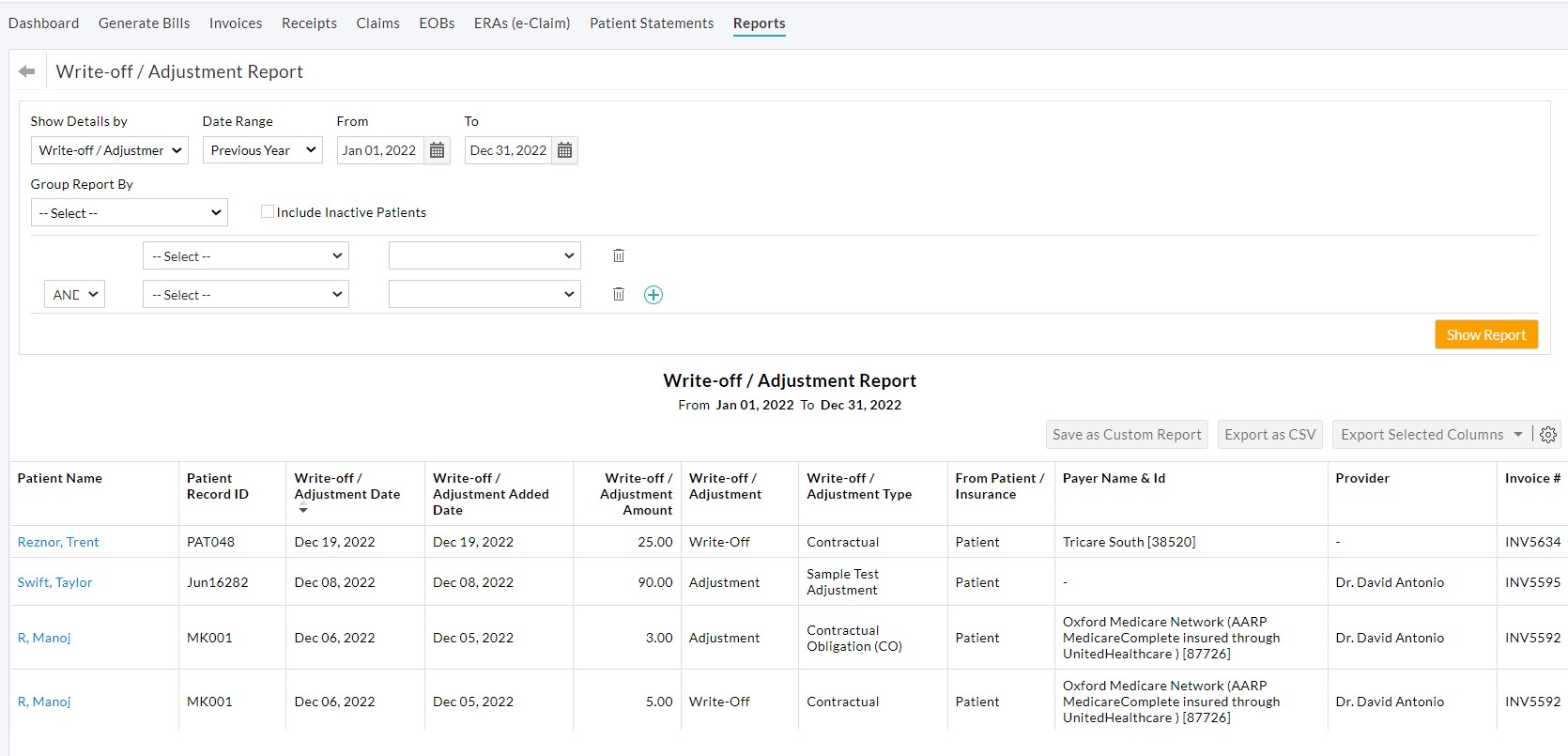This screenshot has height=756, width=1568.
Task: Open the ERAs (e-Claim) tab
Action: 522,23
